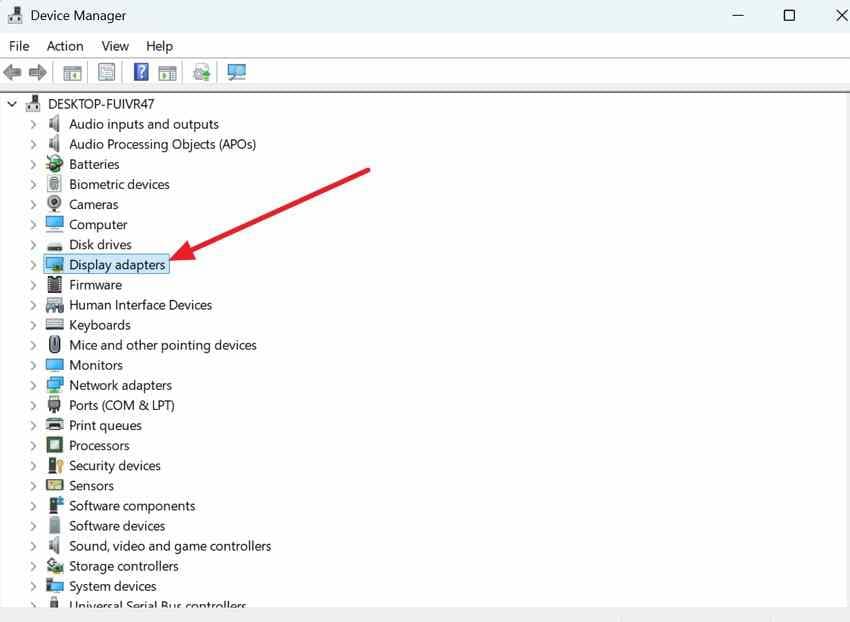Click Scan for hardware changes monitor icon

[x=236, y=72]
